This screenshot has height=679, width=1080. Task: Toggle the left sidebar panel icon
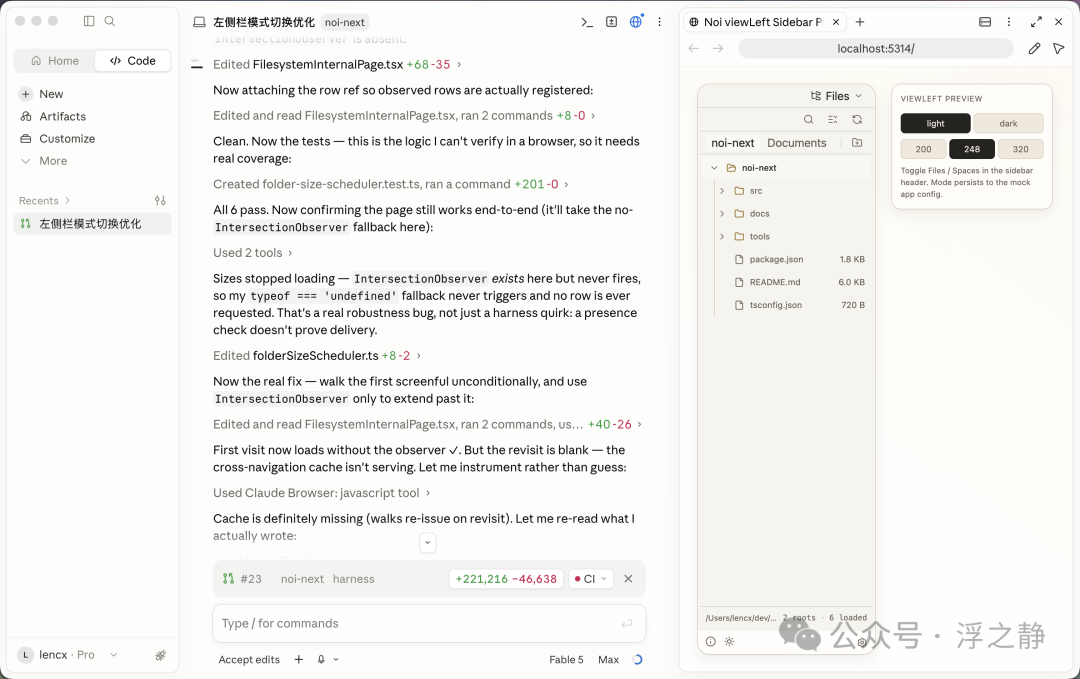pyautogui.click(x=89, y=21)
